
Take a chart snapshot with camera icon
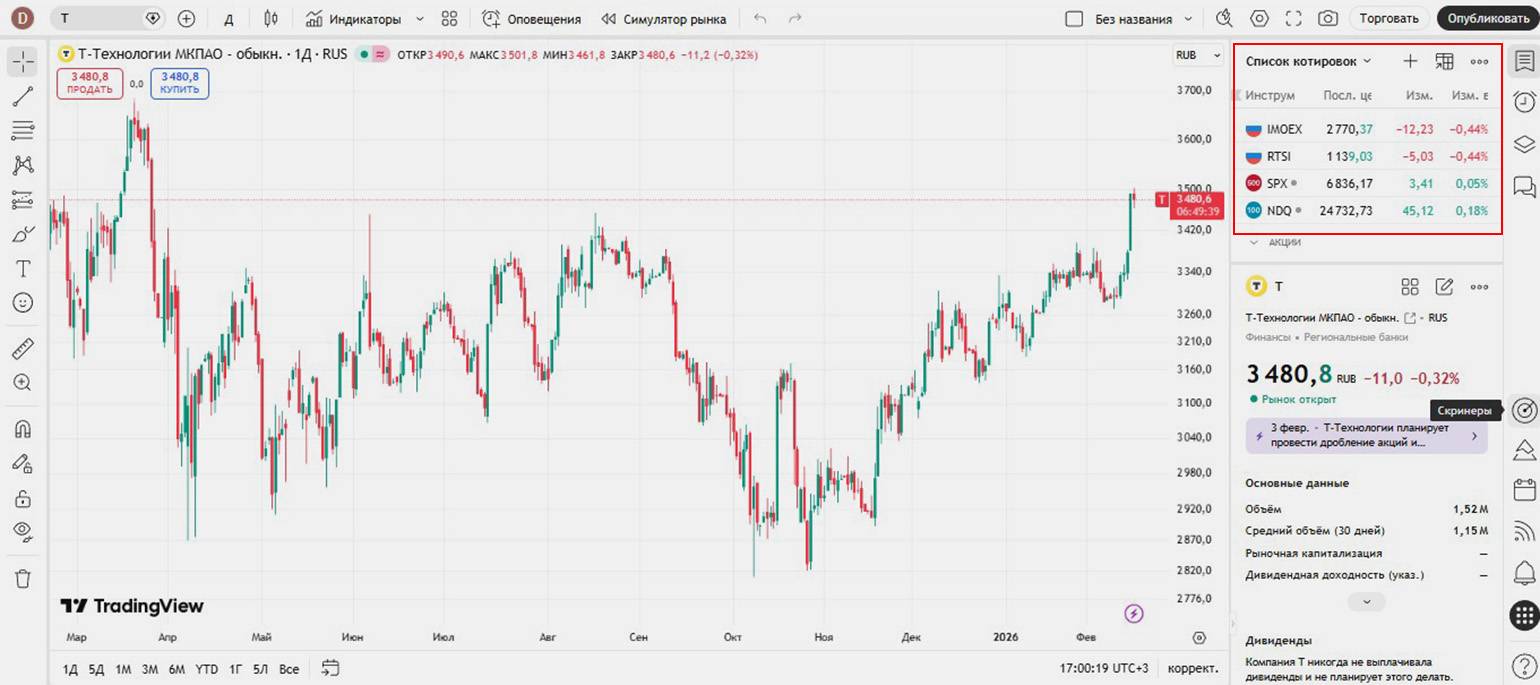(x=1327, y=19)
